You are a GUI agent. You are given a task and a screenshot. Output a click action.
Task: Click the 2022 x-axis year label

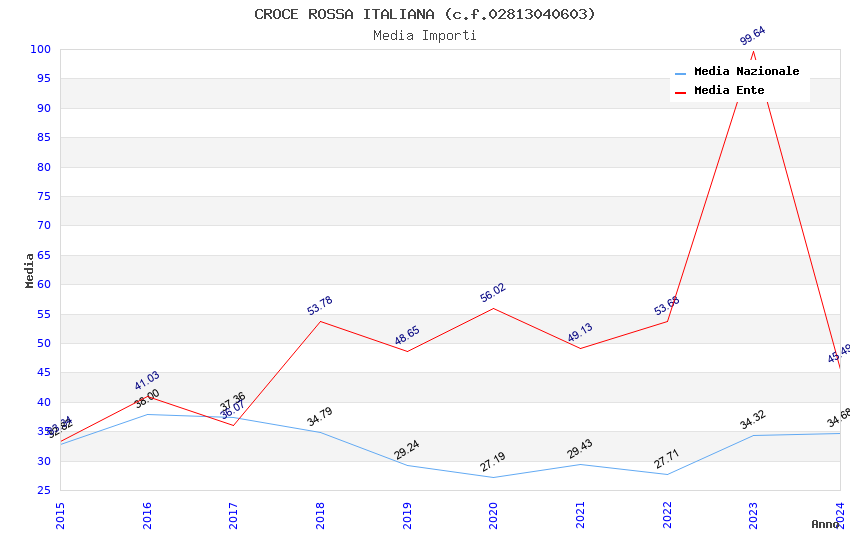point(667,516)
